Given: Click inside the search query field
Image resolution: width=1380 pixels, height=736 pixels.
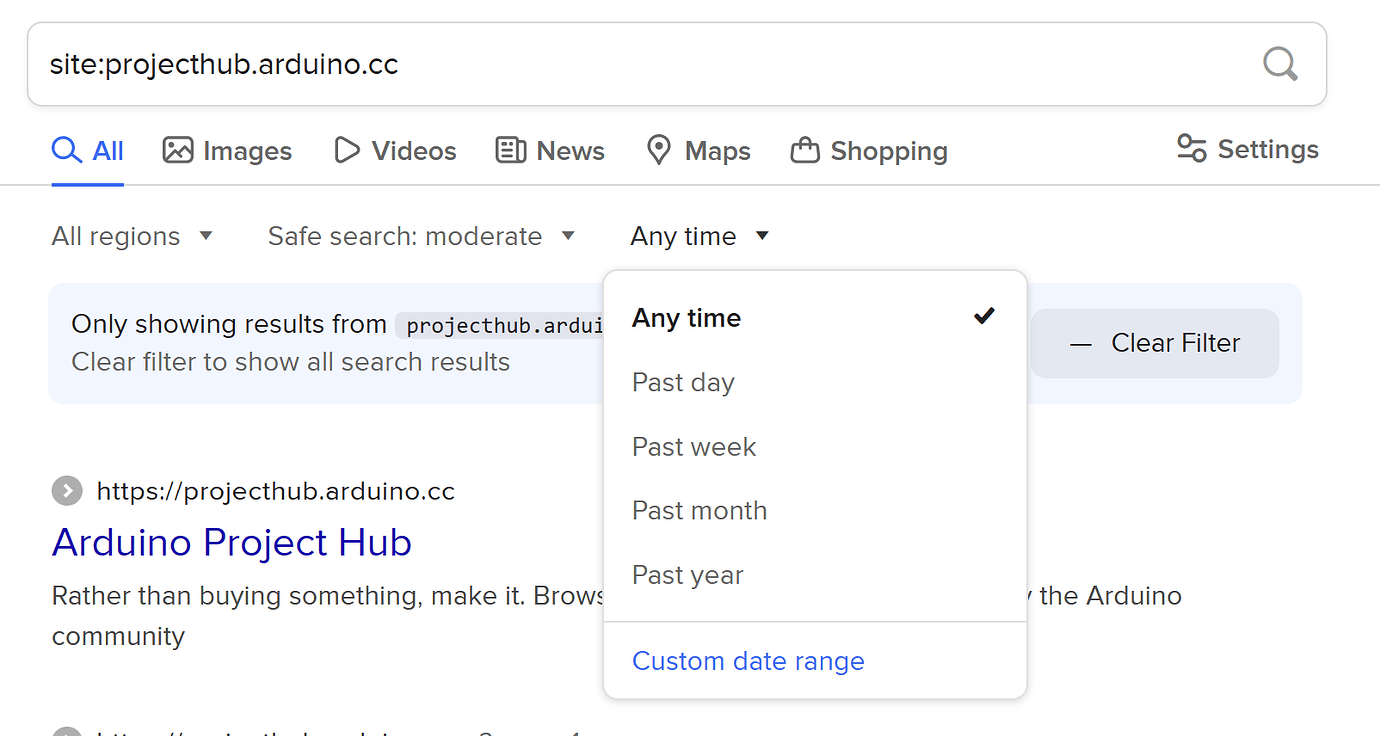Looking at the screenshot, I should click(400, 63).
